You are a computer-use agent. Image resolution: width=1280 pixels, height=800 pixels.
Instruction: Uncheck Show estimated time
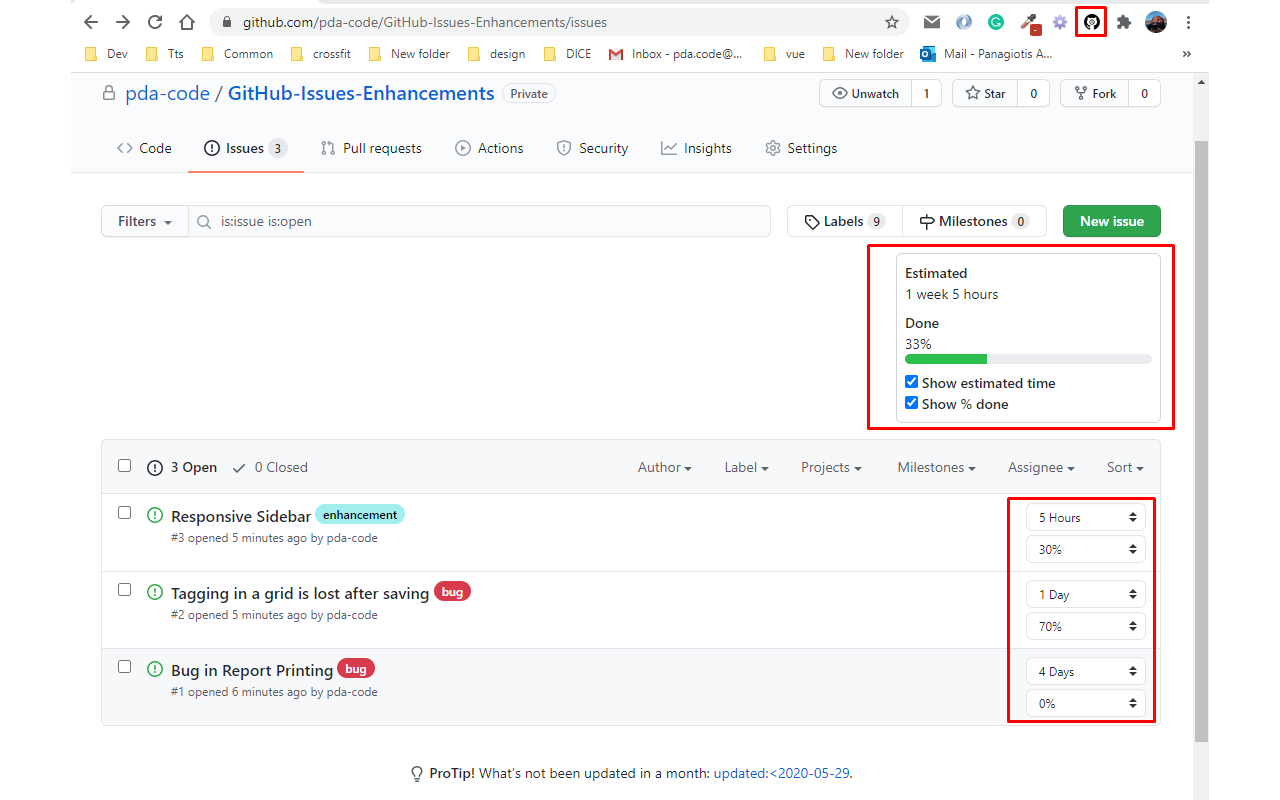click(x=911, y=381)
